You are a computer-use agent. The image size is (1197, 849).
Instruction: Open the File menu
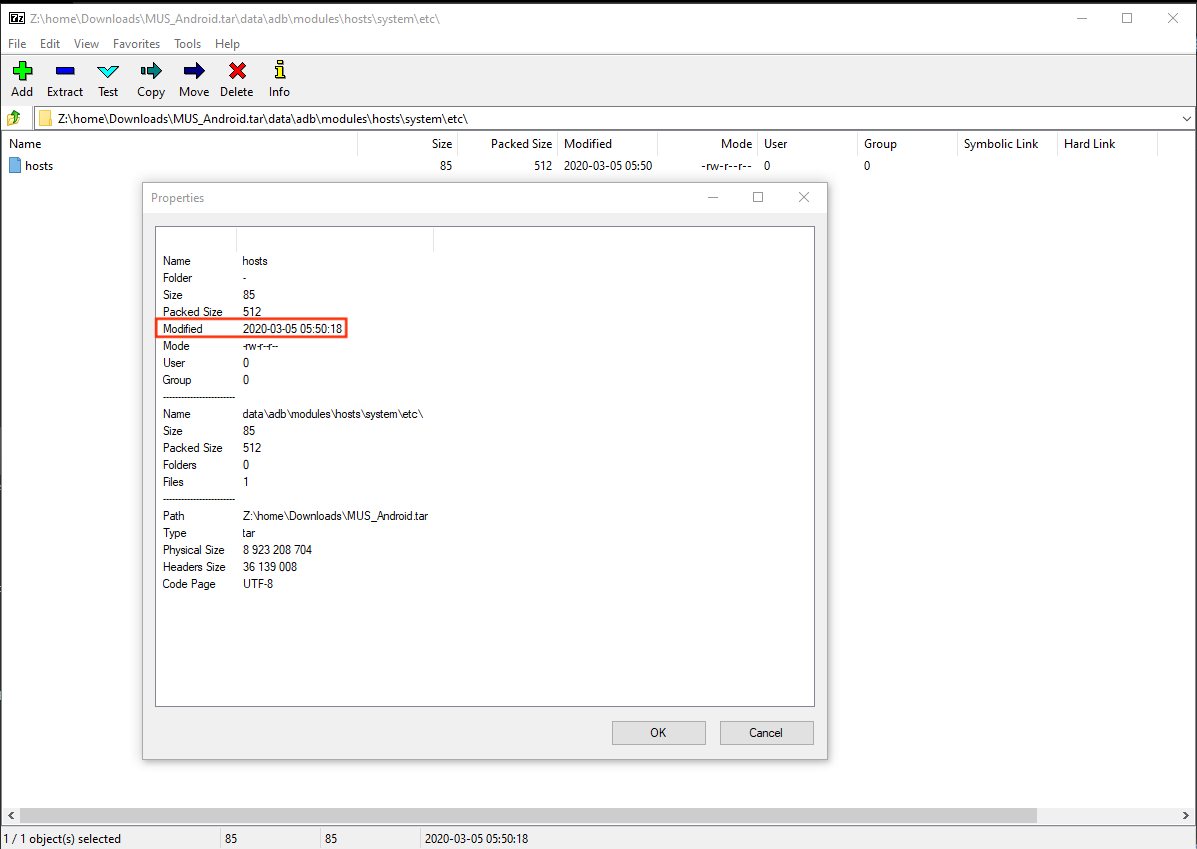pos(16,43)
